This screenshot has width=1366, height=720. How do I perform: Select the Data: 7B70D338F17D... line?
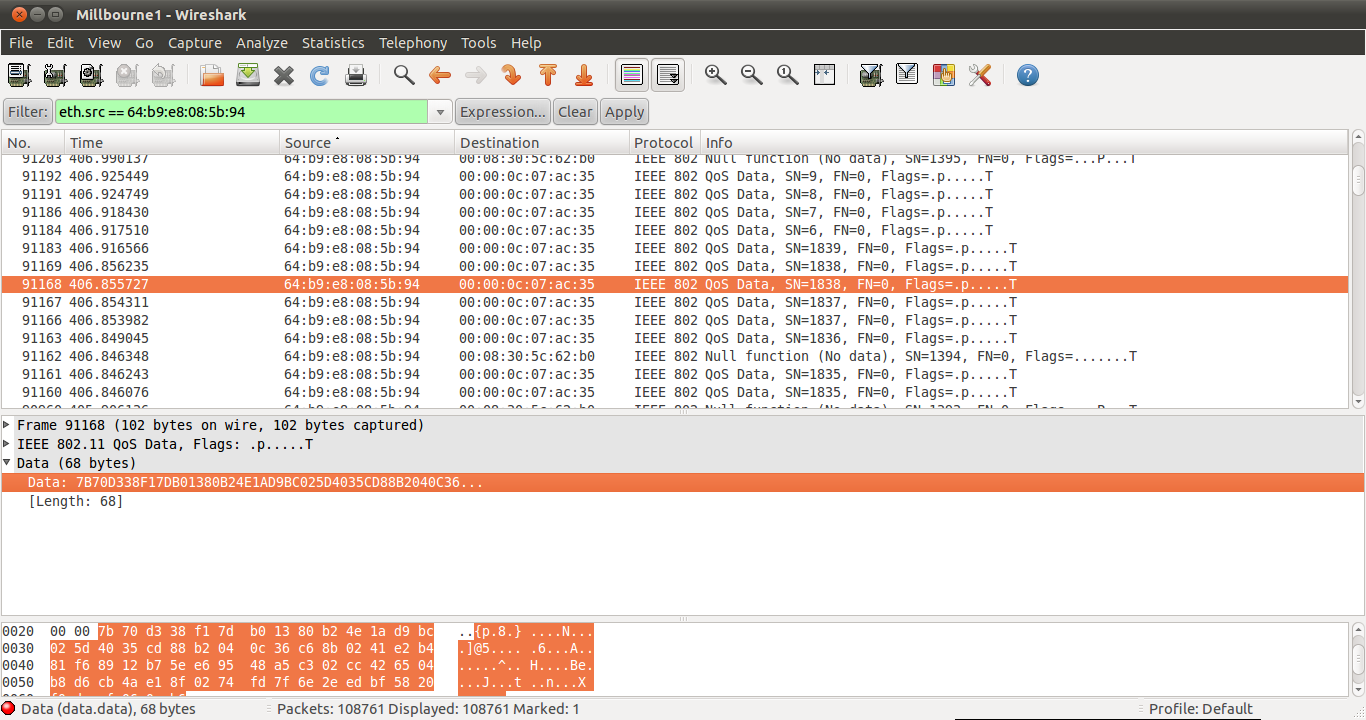[x=683, y=482]
